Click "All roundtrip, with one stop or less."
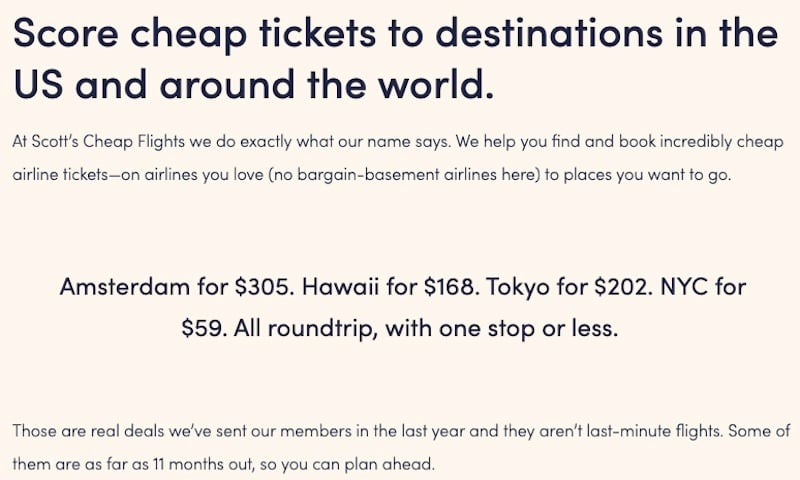Viewport: 800px width, 480px height. (x=426, y=328)
